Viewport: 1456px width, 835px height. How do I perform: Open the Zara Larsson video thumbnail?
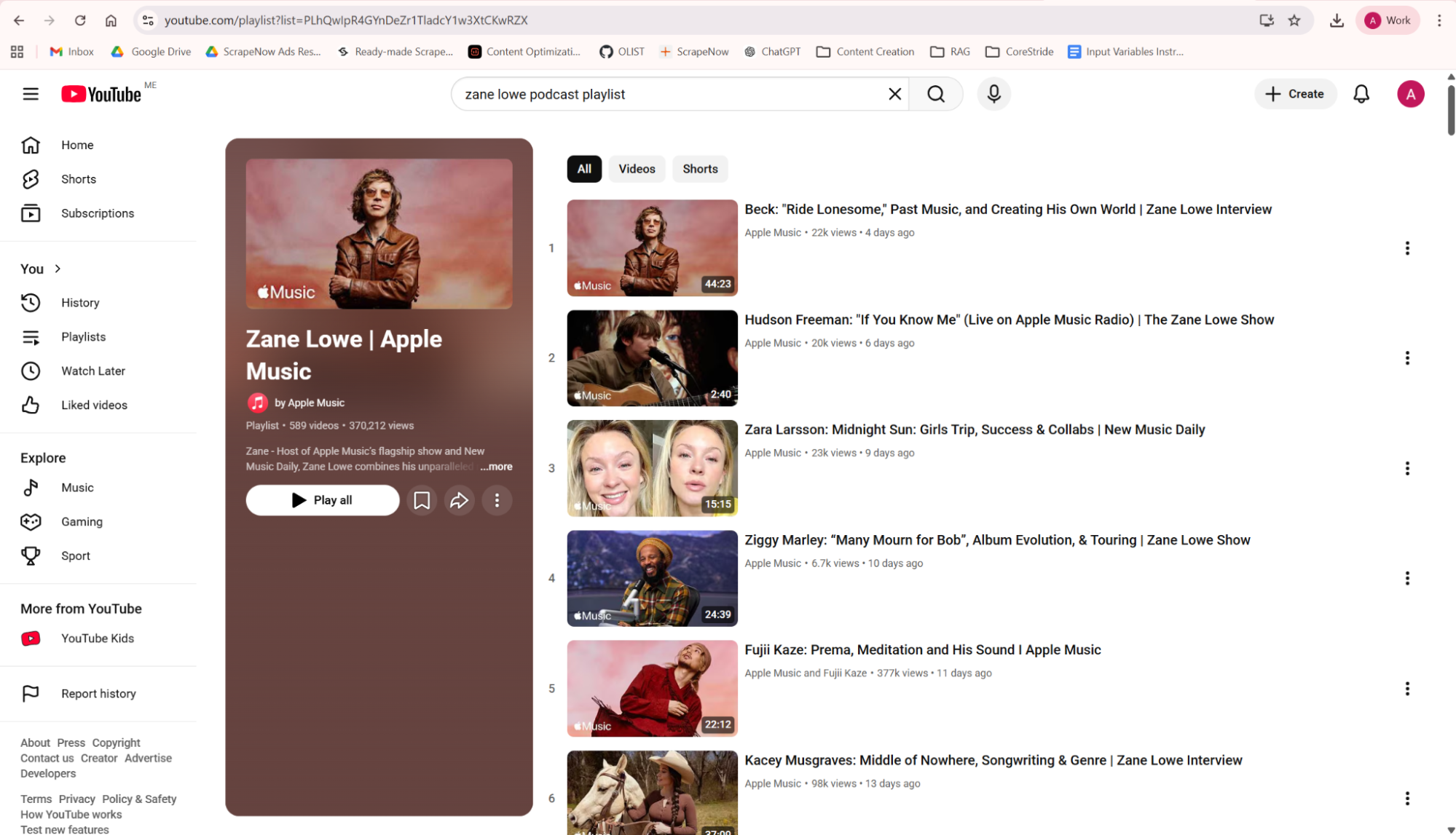tap(652, 468)
